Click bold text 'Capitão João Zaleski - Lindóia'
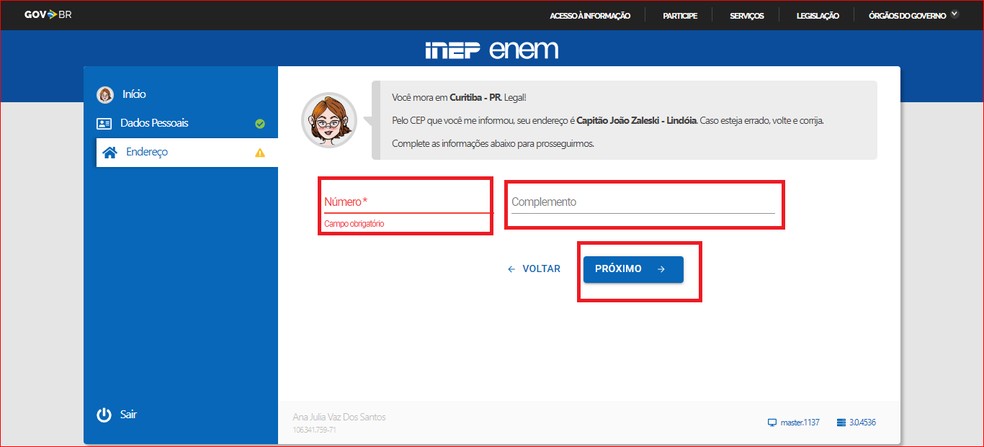 pyautogui.click(x=636, y=120)
